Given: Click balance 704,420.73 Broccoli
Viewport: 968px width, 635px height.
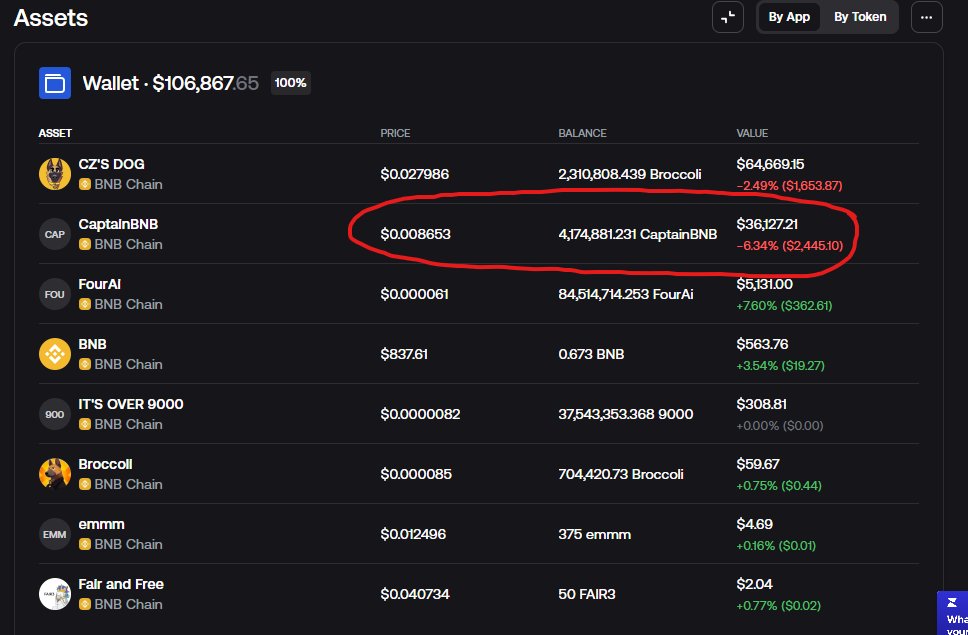Looking at the screenshot, I should 620,474.
